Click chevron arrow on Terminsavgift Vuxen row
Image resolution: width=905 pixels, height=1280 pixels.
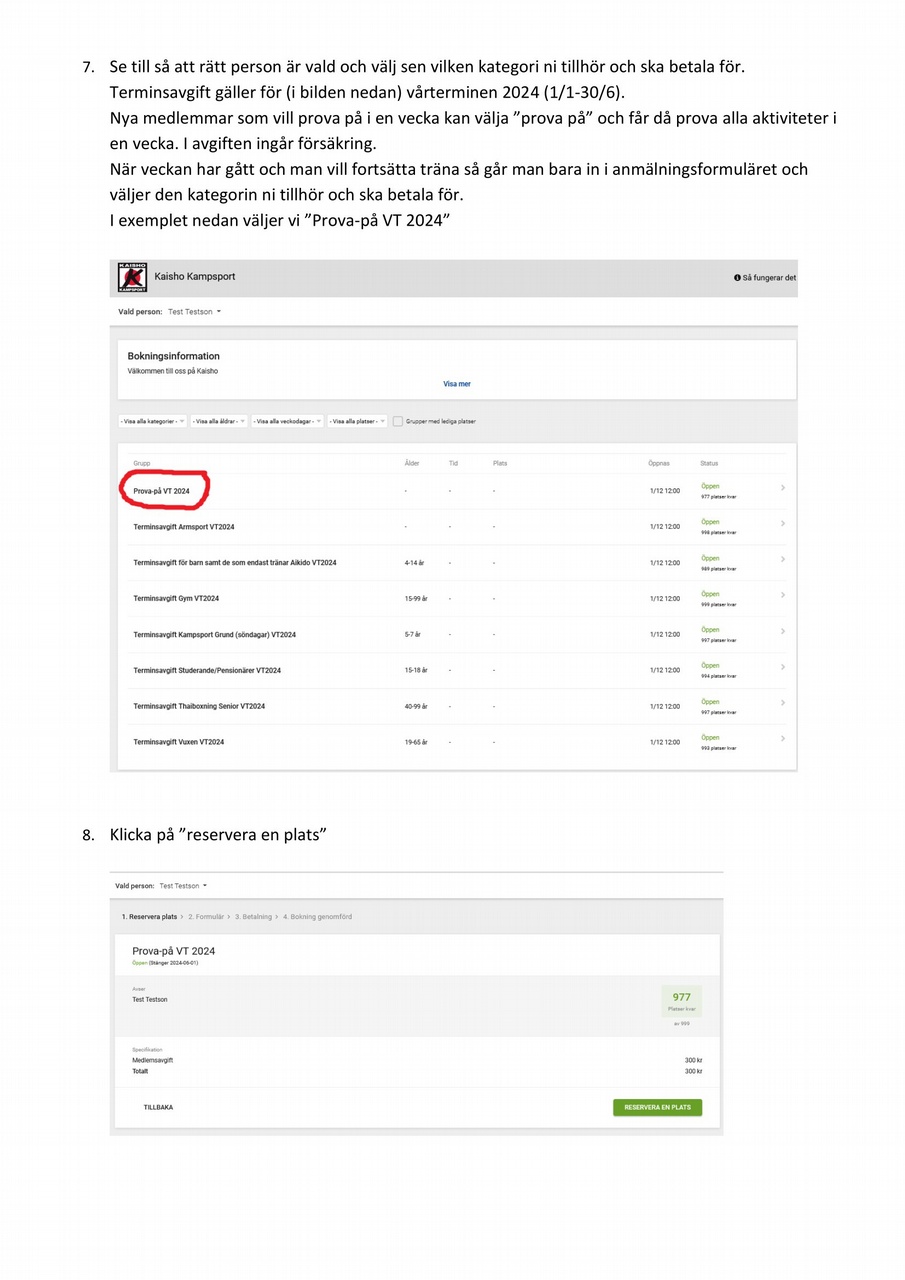click(x=782, y=739)
